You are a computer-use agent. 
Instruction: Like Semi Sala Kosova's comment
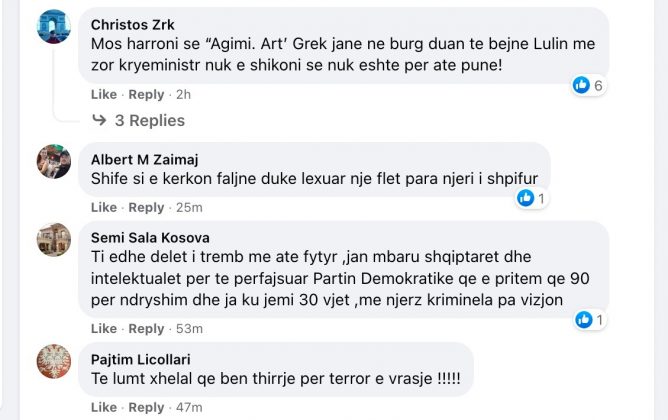(104, 329)
